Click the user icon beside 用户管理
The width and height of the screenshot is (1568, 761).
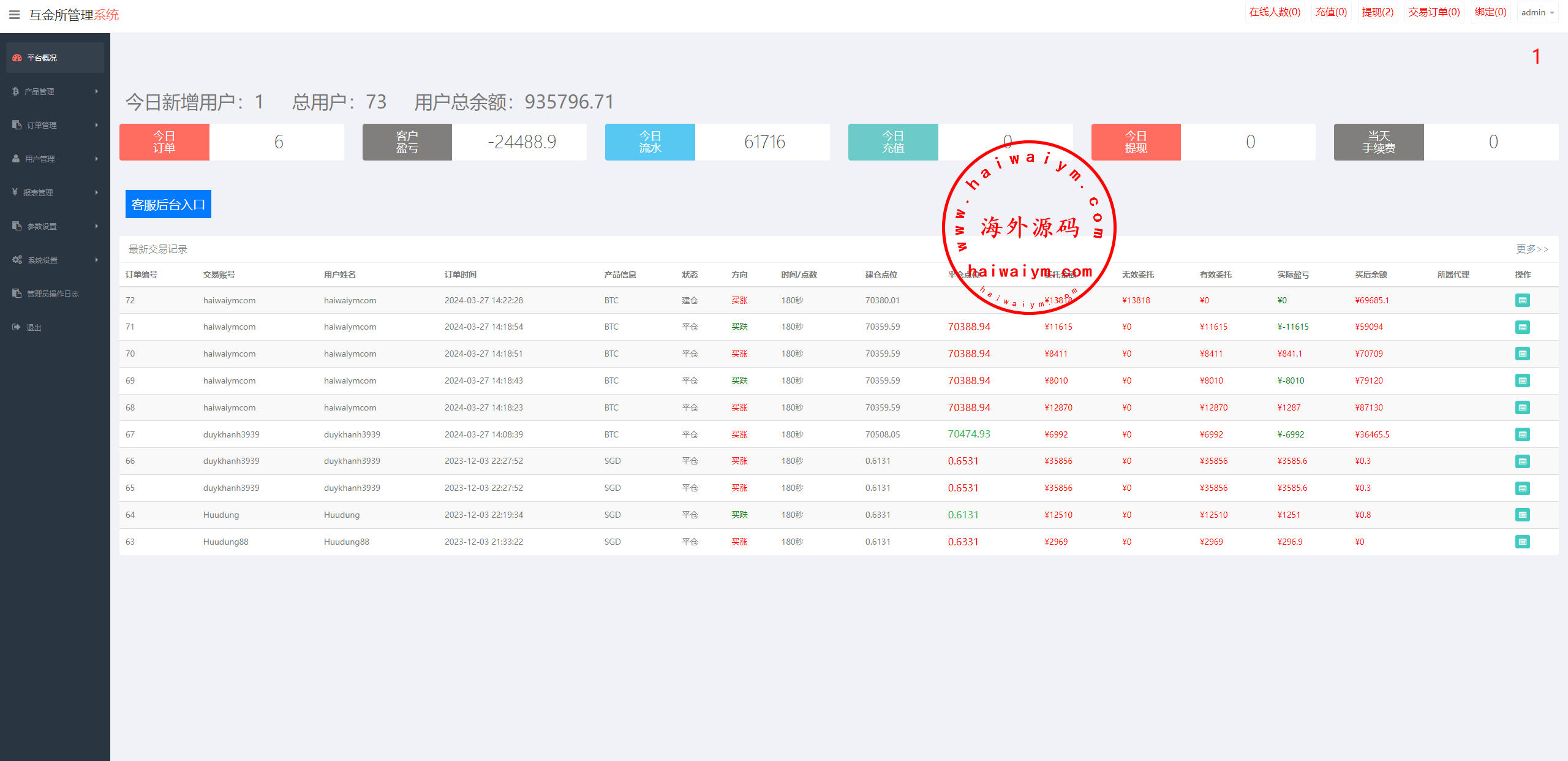coord(16,159)
